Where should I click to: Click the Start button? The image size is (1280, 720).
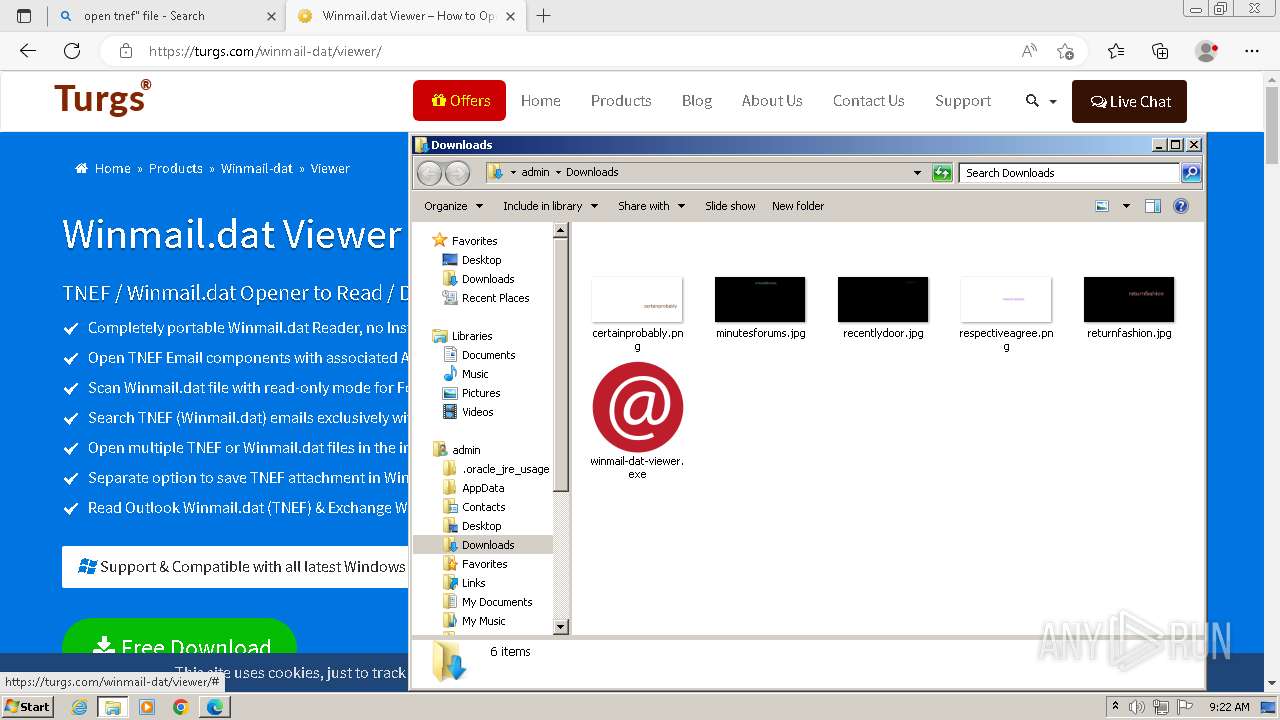pyautogui.click(x=28, y=707)
